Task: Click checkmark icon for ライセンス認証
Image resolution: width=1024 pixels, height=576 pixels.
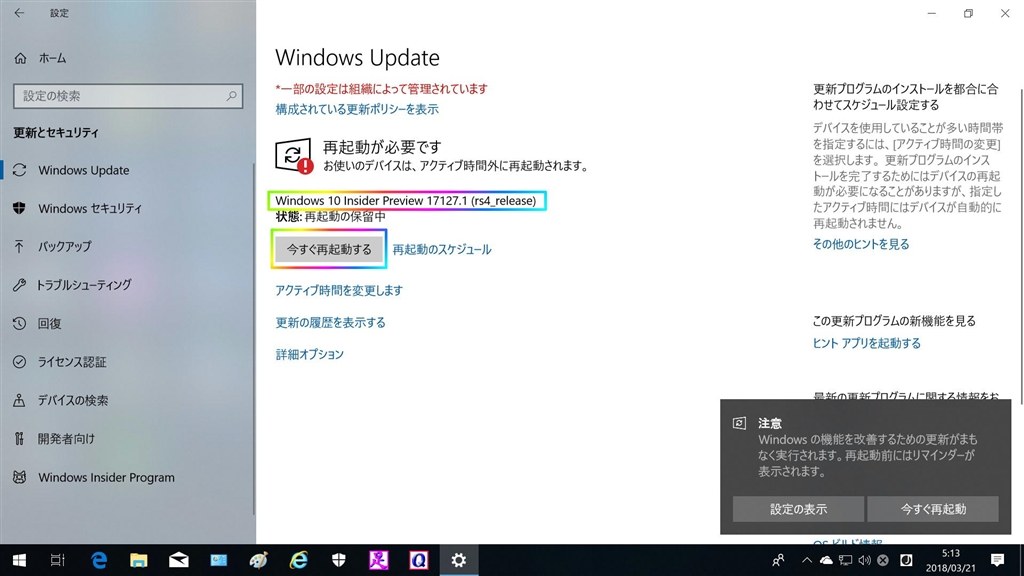Action: click(x=20, y=362)
